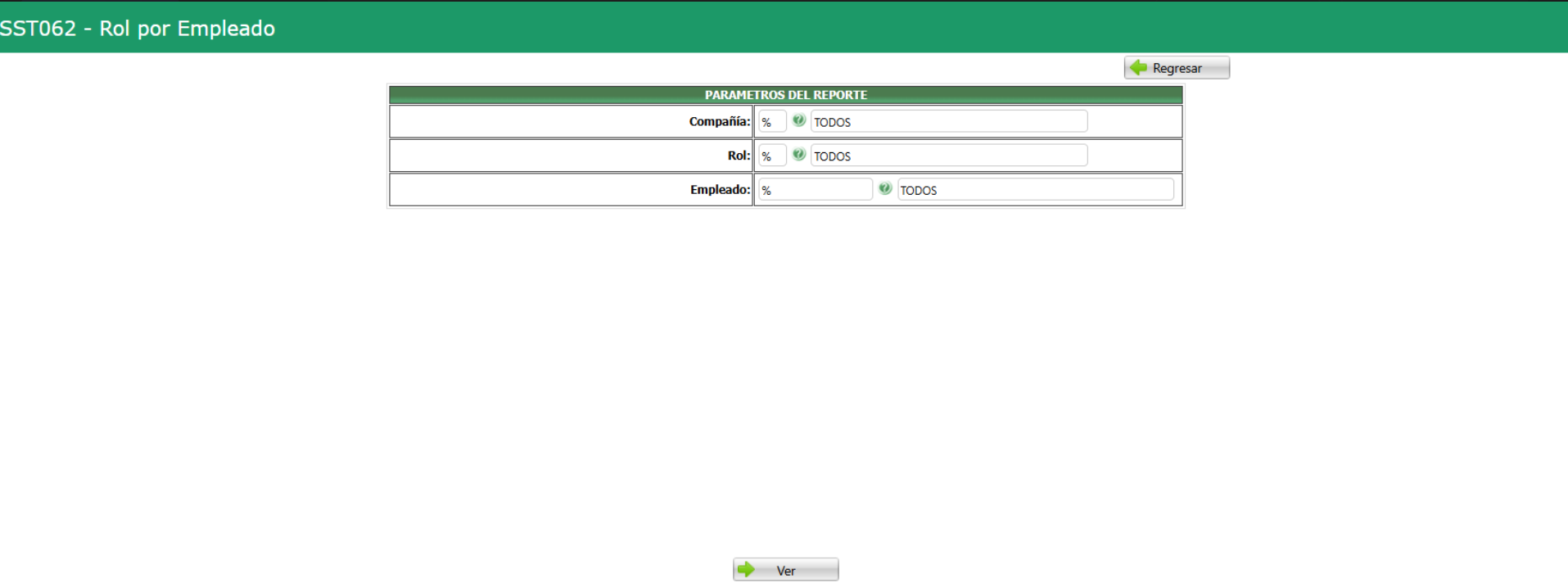
Task: Open lookup icon next to Rol code
Action: pyautogui.click(x=799, y=155)
